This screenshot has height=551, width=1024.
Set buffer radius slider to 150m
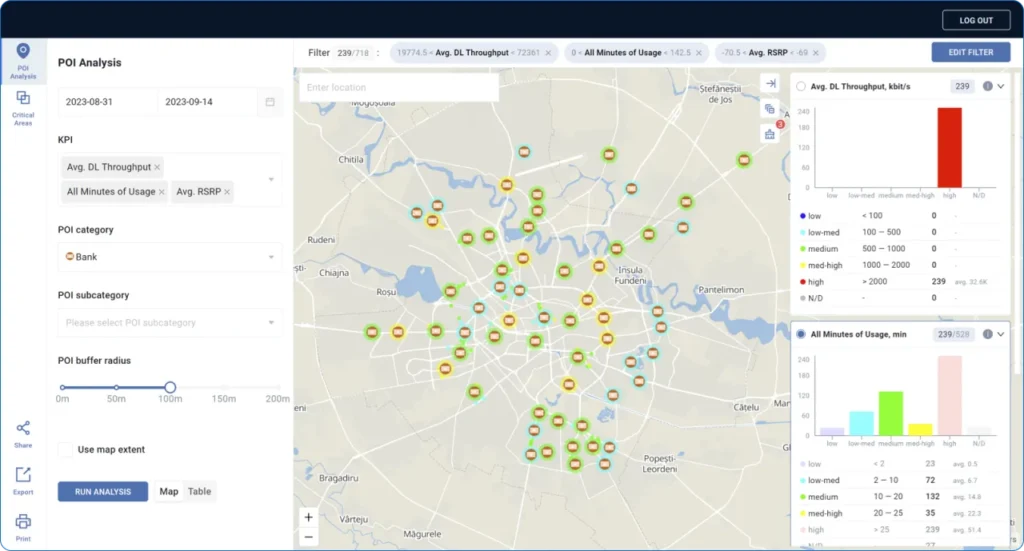coord(224,388)
